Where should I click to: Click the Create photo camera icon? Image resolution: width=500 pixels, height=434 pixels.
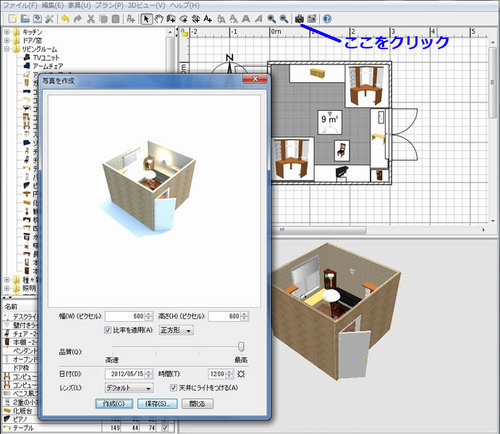click(299, 19)
